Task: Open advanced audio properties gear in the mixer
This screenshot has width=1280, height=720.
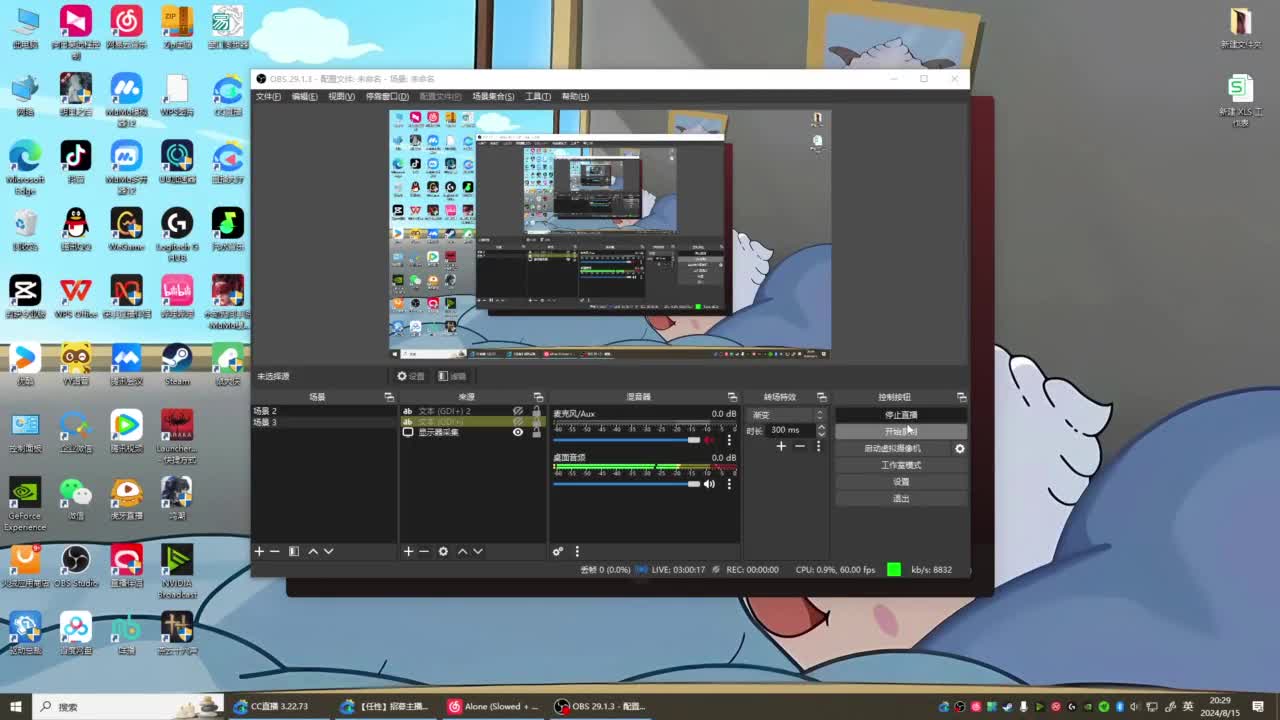Action: [x=558, y=551]
